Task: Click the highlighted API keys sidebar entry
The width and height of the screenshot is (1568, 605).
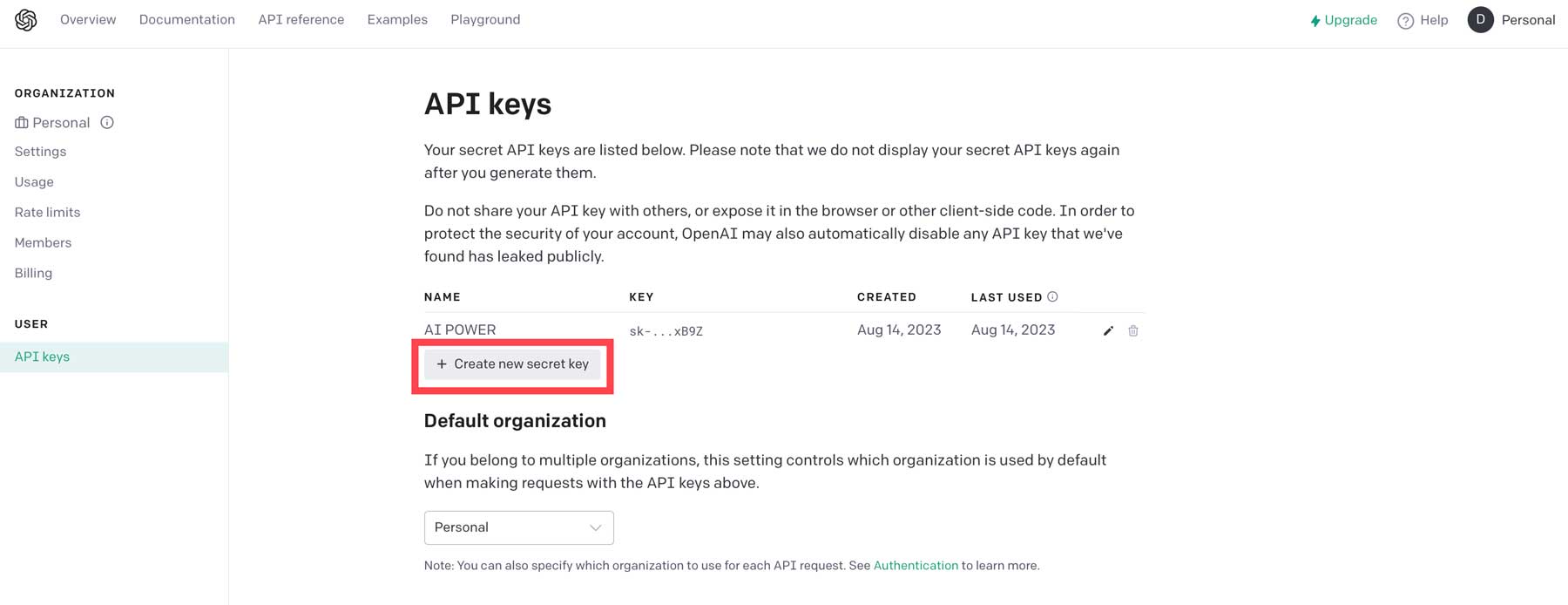Action: (42, 356)
